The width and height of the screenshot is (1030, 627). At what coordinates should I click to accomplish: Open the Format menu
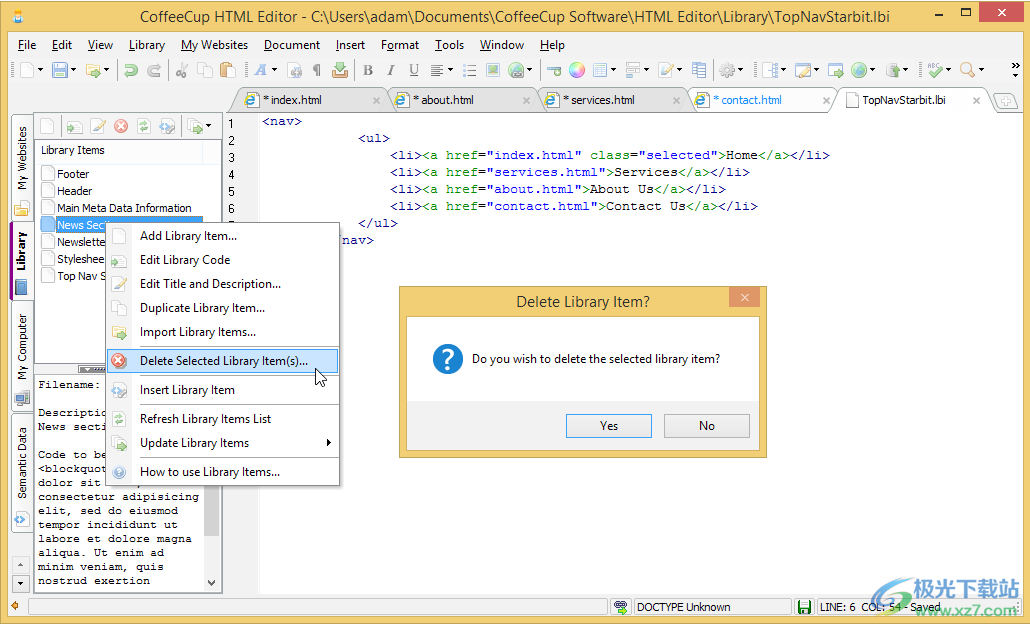click(399, 45)
